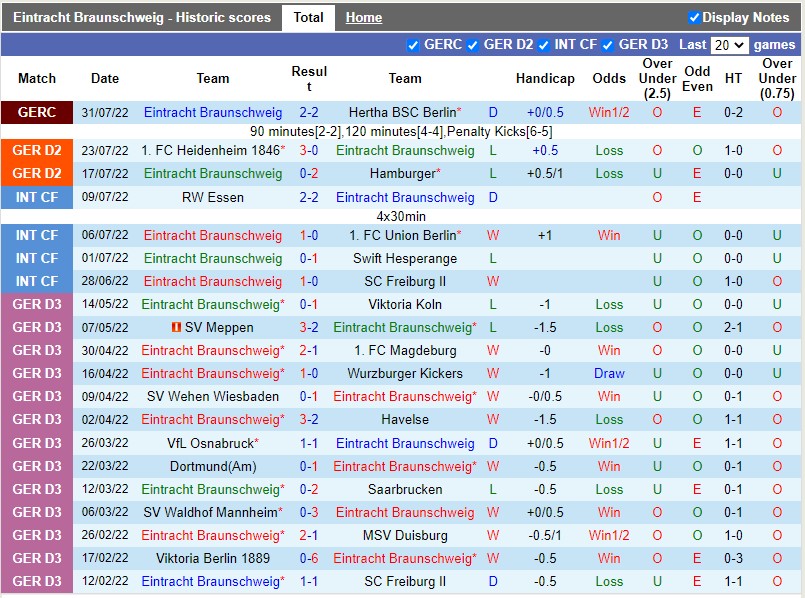This screenshot has width=805, height=598.
Task: Open the Hamburger team page link
Action: [x=401, y=173]
